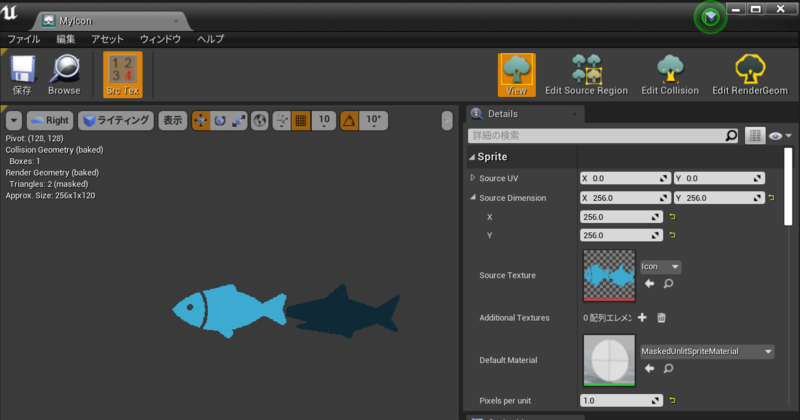800x420 pixels.
Task: Open 表示 show flags menu
Action: point(172,121)
